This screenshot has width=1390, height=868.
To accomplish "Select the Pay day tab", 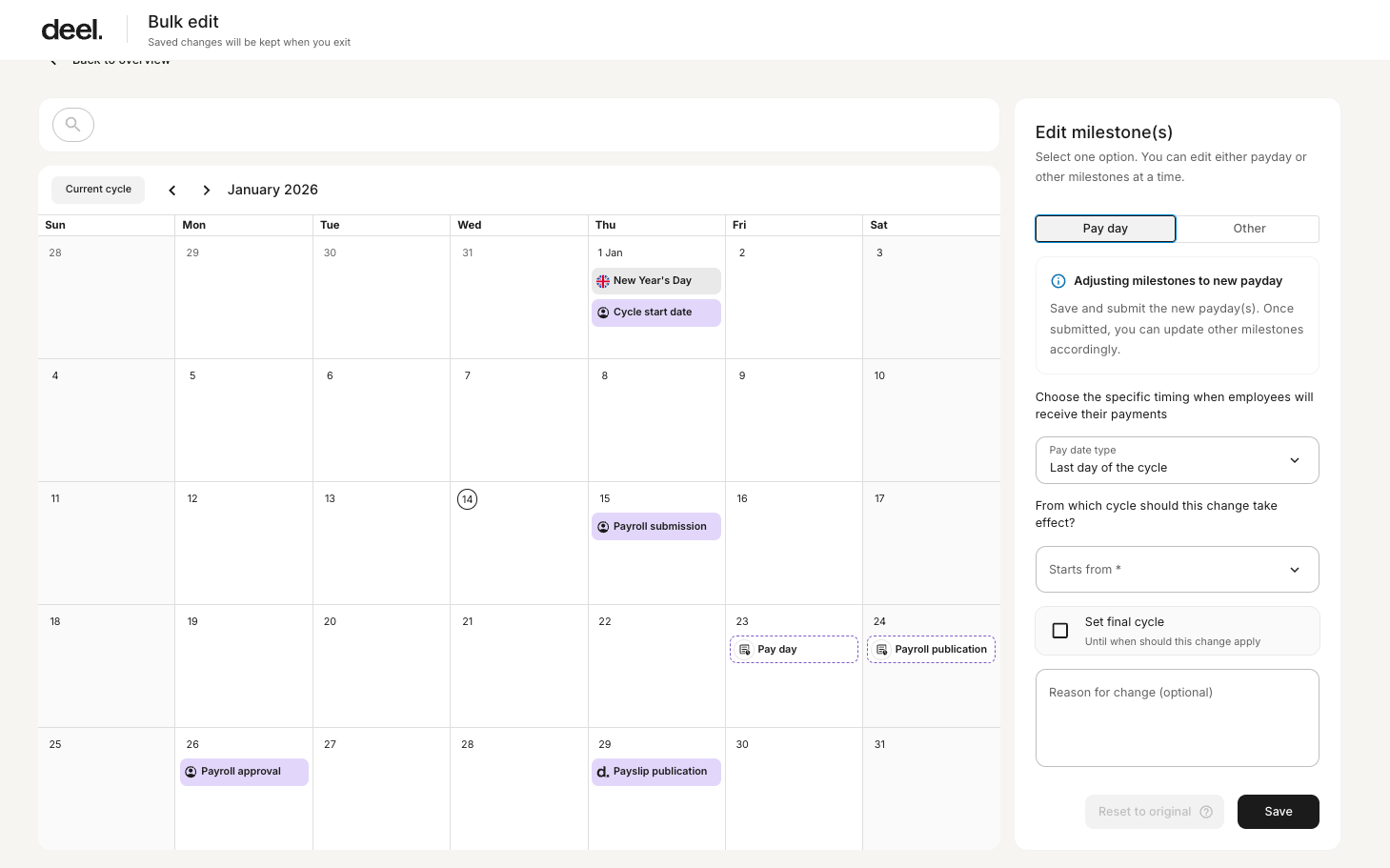I will (x=1105, y=229).
